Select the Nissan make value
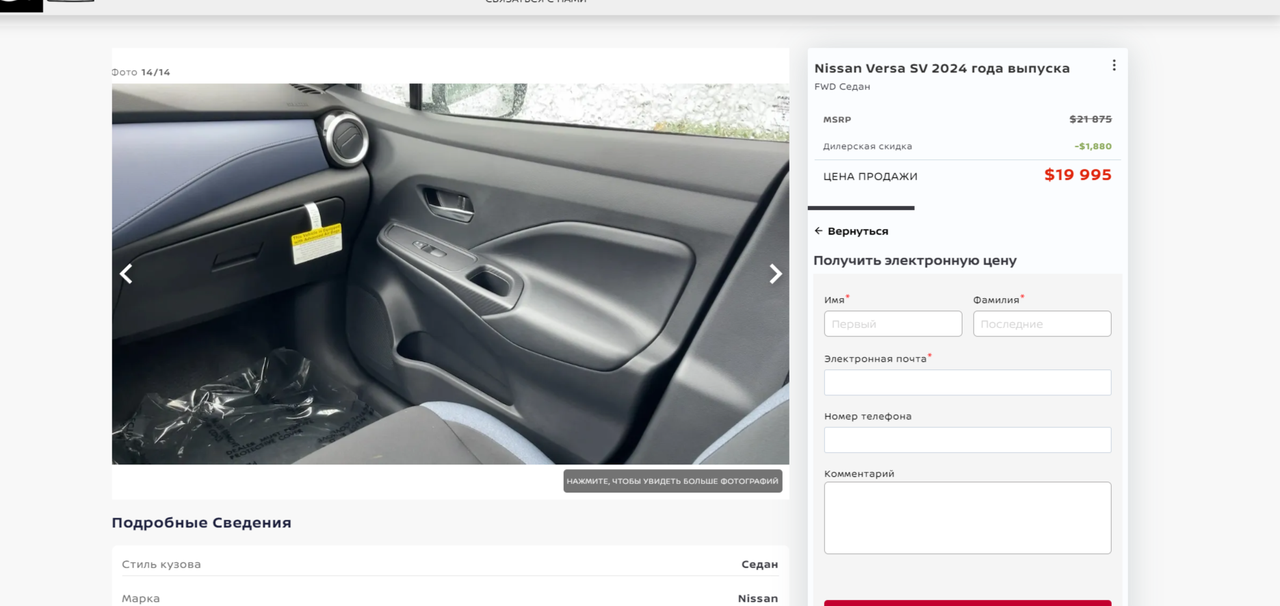The height and width of the screenshot is (606, 1280). click(758, 598)
